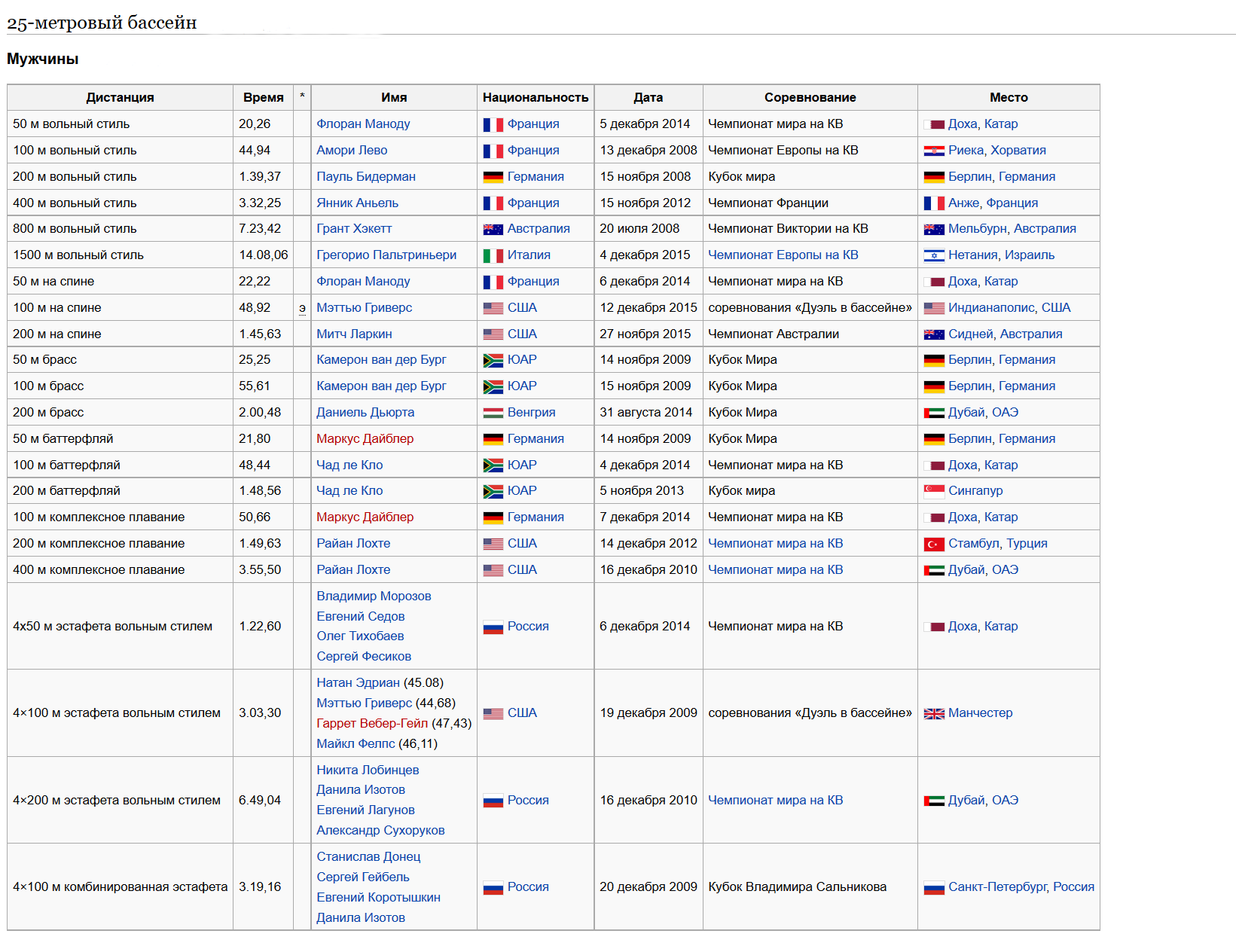Open red Маркус Дайблер link in 50 м баттерфляй row
This screenshot has height=952, width=1236.
coord(365,439)
